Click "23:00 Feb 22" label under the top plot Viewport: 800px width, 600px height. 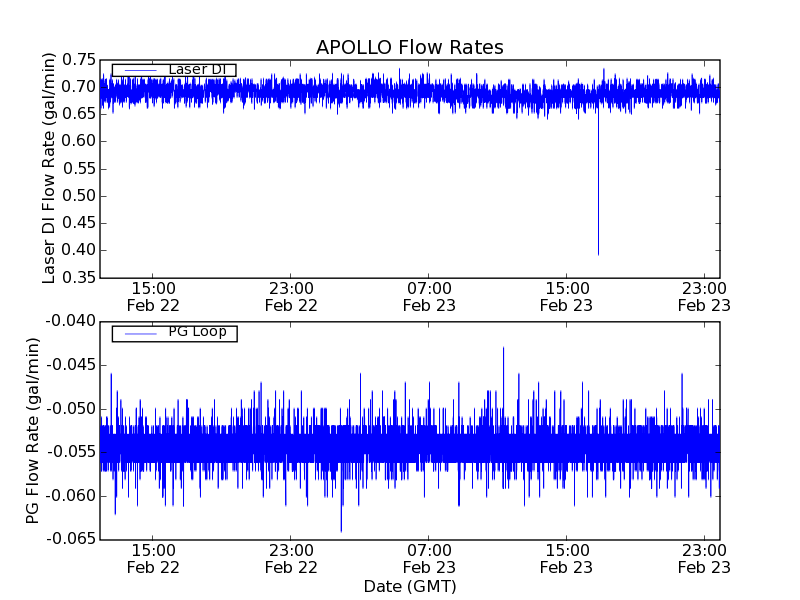[291, 296]
